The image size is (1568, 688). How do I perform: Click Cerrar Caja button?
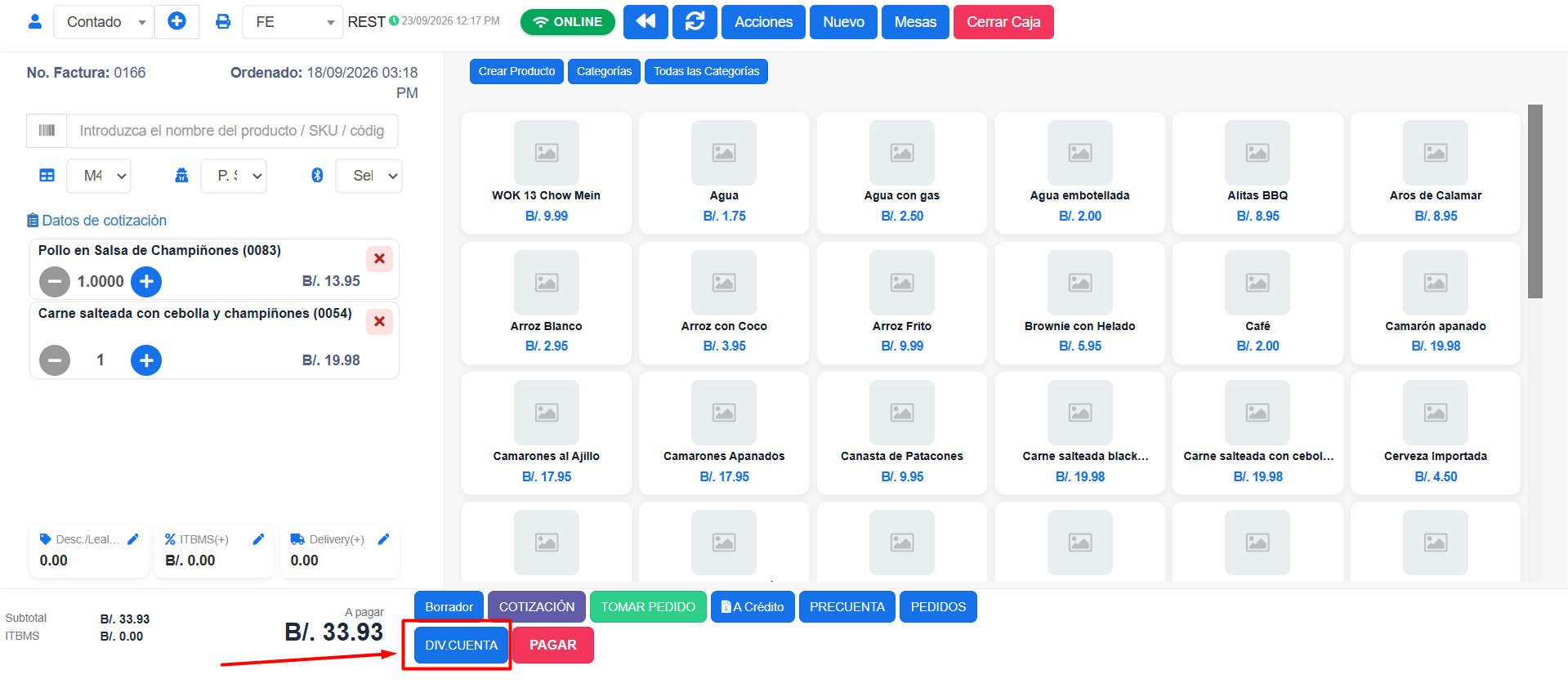point(1003,22)
